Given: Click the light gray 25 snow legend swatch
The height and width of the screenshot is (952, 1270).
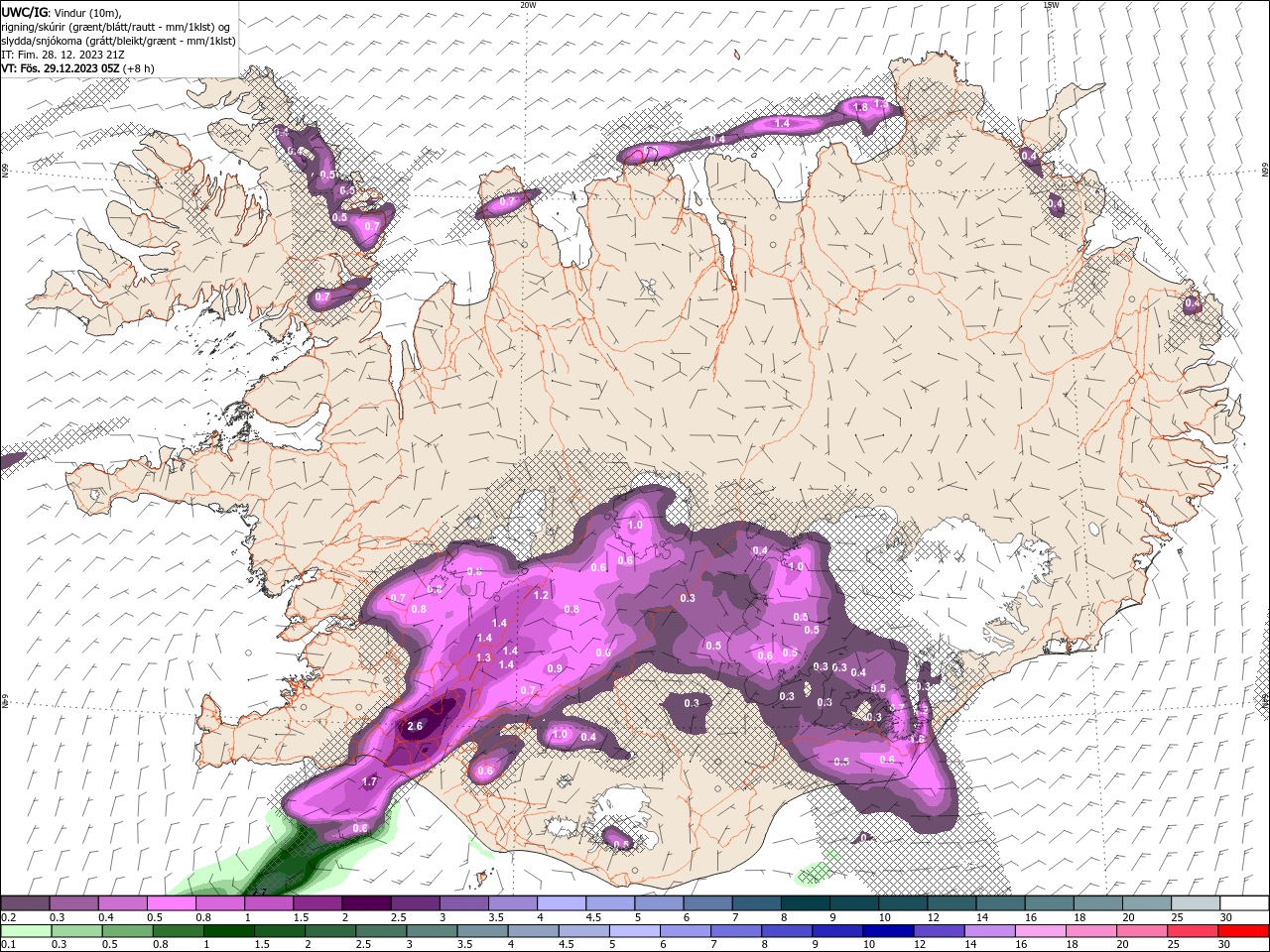Looking at the screenshot, I should click(x=1196, y=903).
